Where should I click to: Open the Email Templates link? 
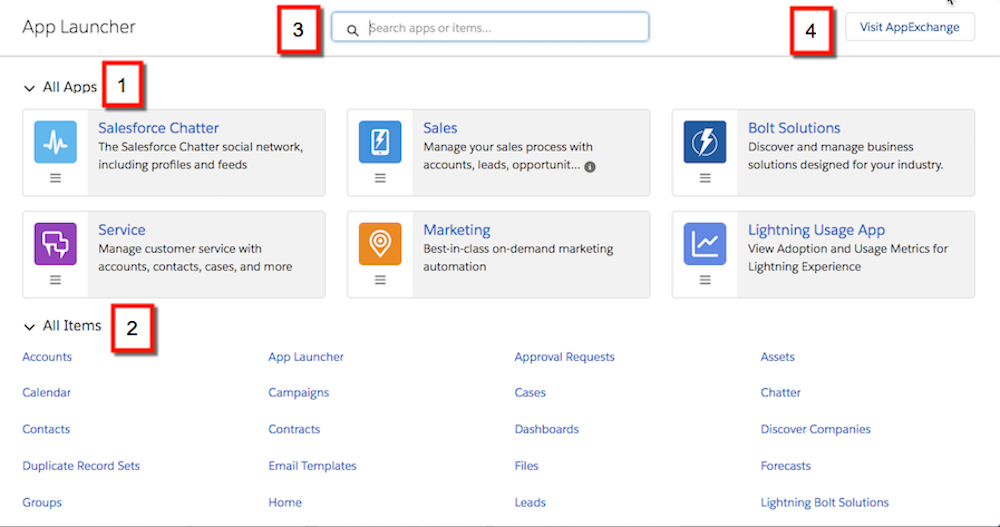[x=312, y=466]
